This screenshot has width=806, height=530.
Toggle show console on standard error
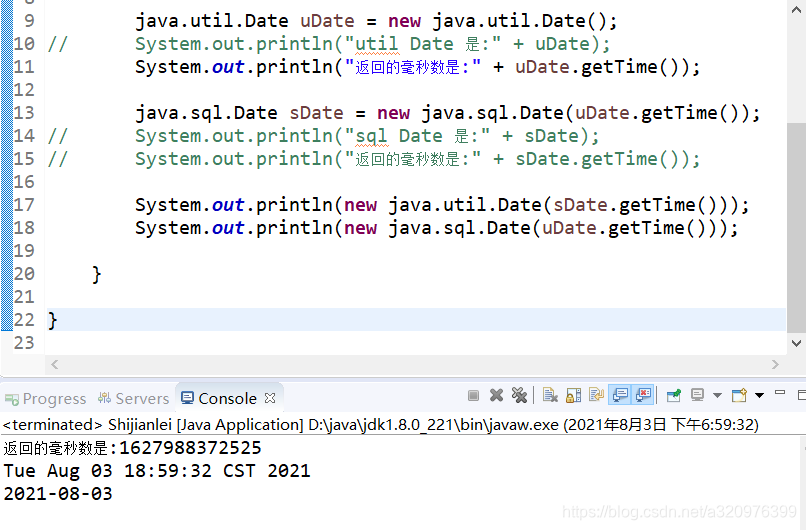click(x=644, y=395)
